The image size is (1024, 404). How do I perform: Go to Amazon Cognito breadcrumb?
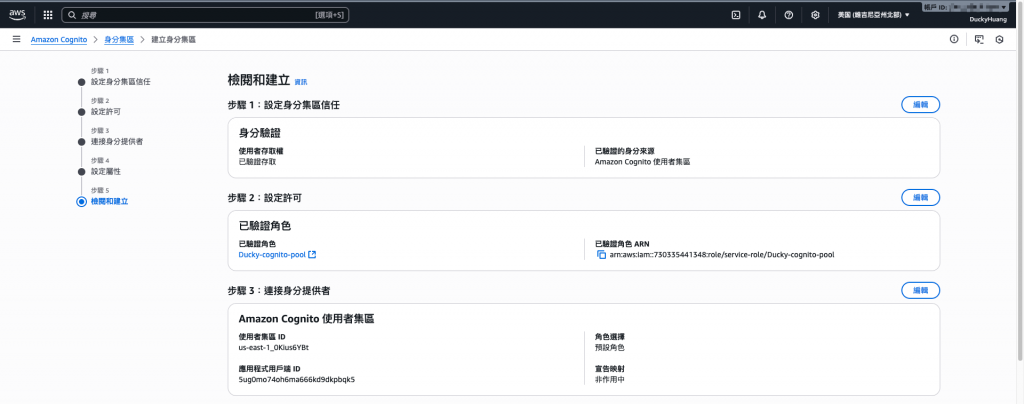[59, 40]
